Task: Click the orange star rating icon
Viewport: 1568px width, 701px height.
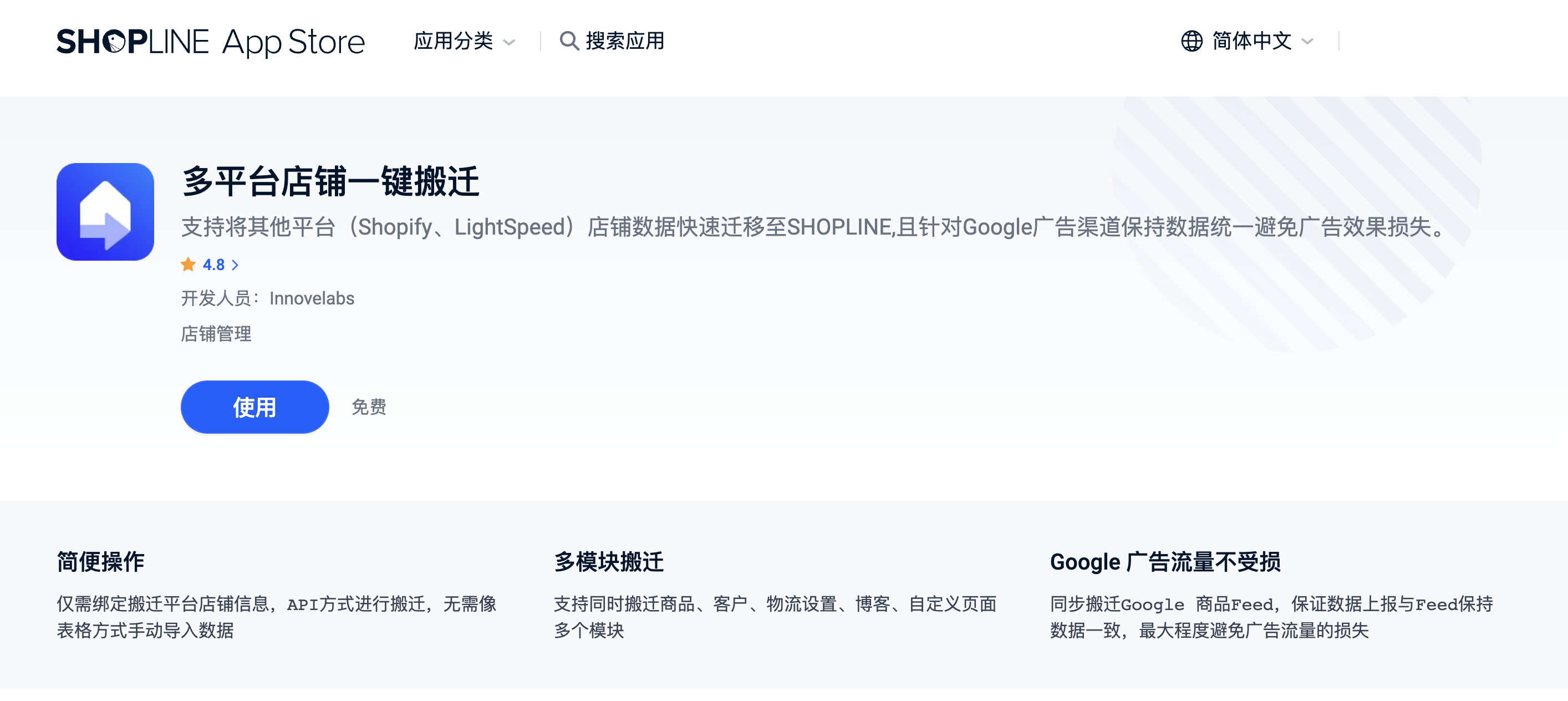Action: [x=189, y=265]
